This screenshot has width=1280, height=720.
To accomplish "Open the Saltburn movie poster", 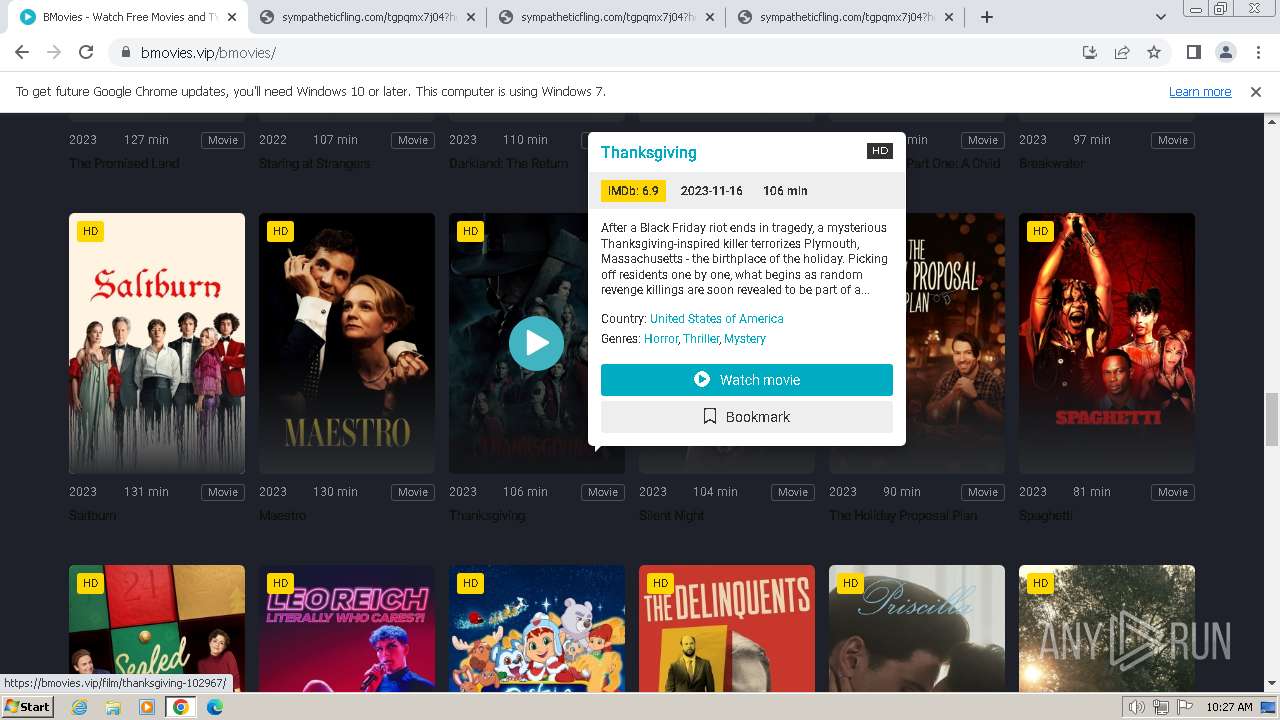I will pos(157,343).
